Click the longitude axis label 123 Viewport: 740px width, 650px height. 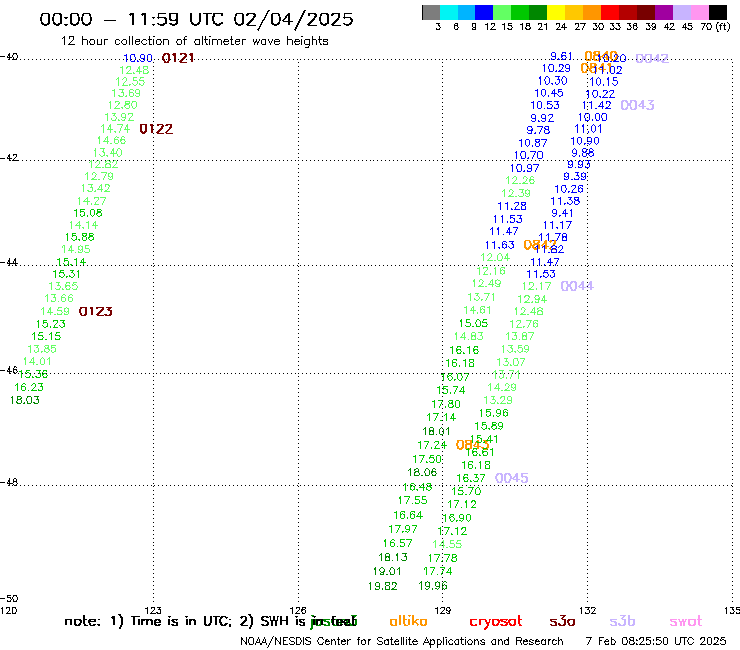point(153,610)
